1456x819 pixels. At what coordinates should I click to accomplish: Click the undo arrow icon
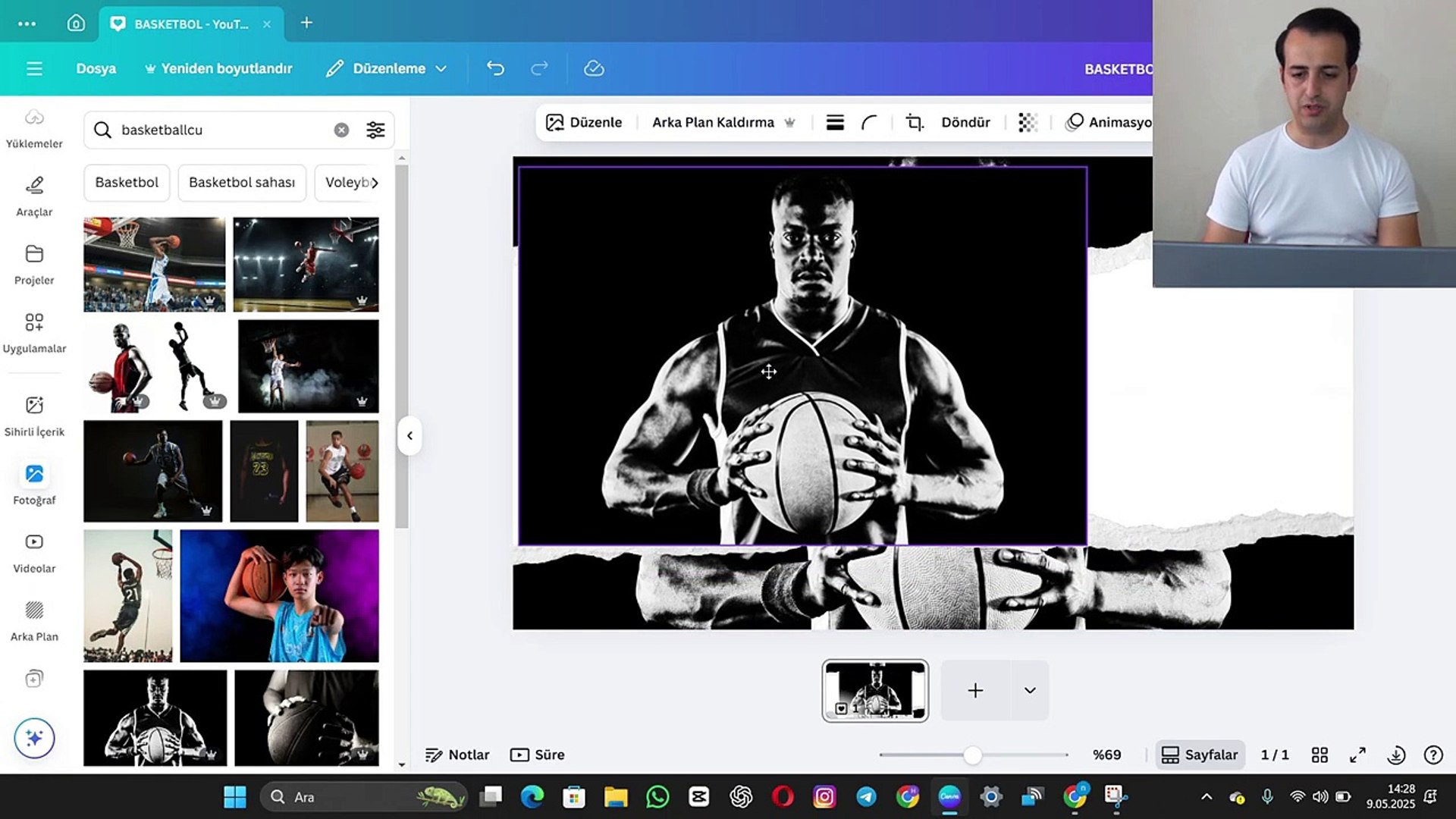point(495,68)
